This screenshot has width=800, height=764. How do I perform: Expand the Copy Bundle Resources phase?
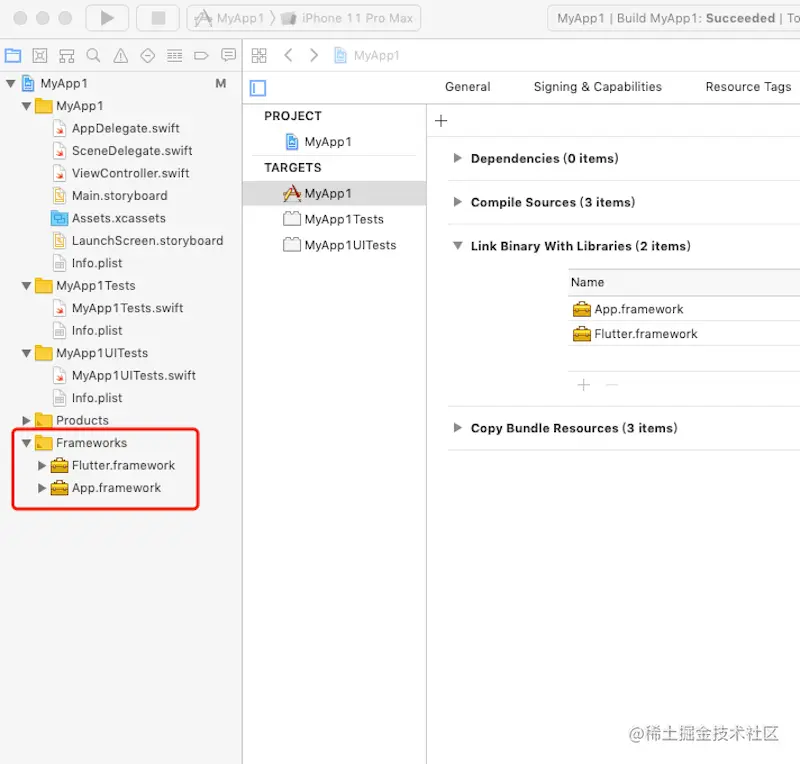tap(458, 428)
